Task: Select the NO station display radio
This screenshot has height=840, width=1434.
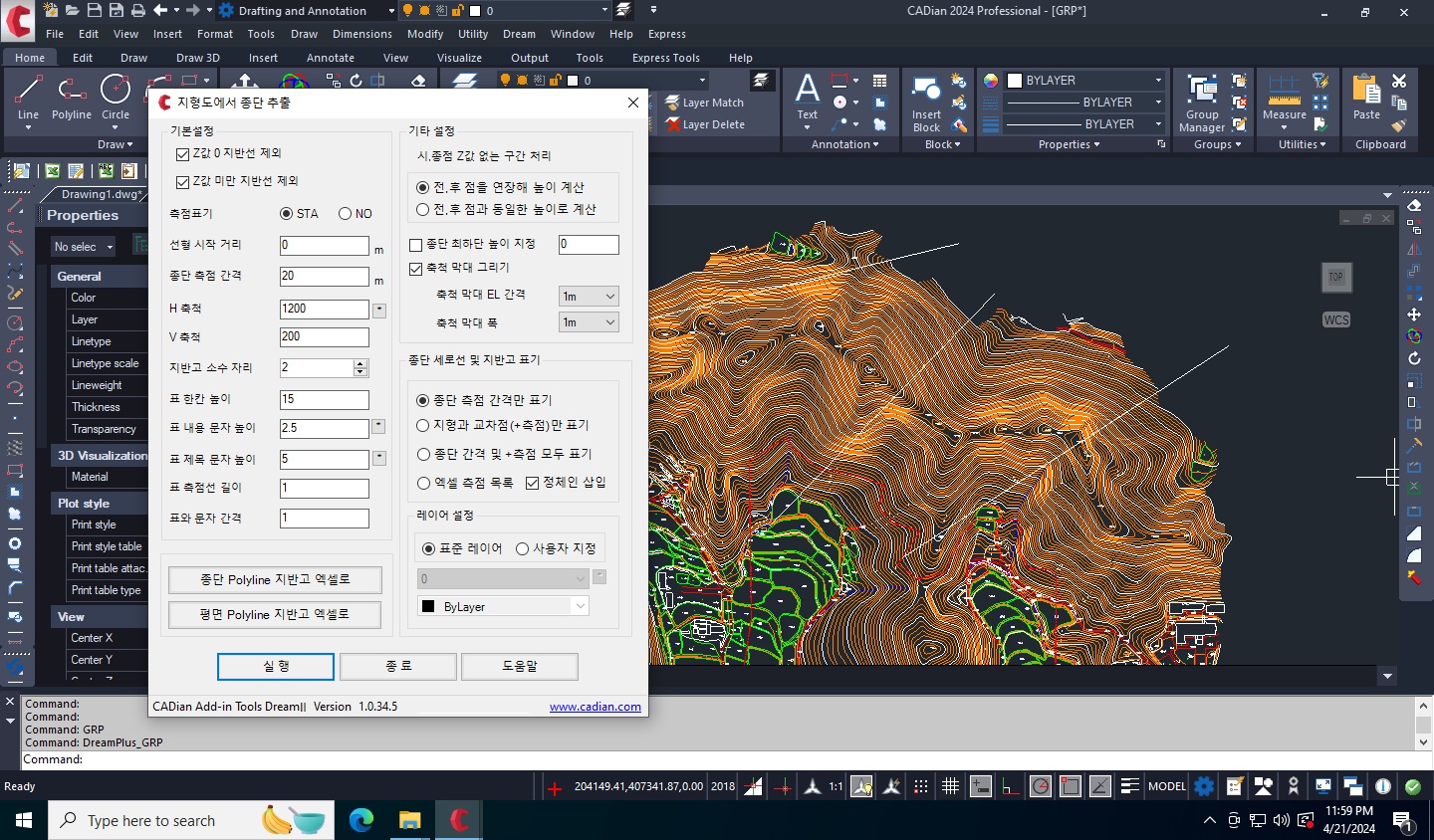Action: coord(346,214)
